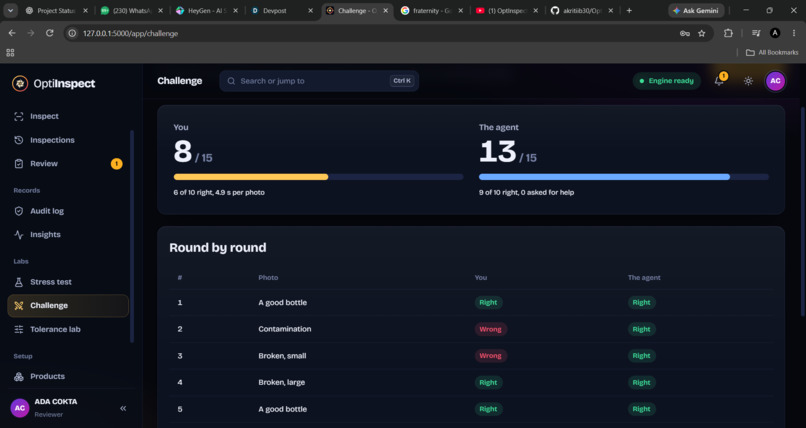
Task: Click 'Contamination' photo cell
Action: [x=285, y=329]
